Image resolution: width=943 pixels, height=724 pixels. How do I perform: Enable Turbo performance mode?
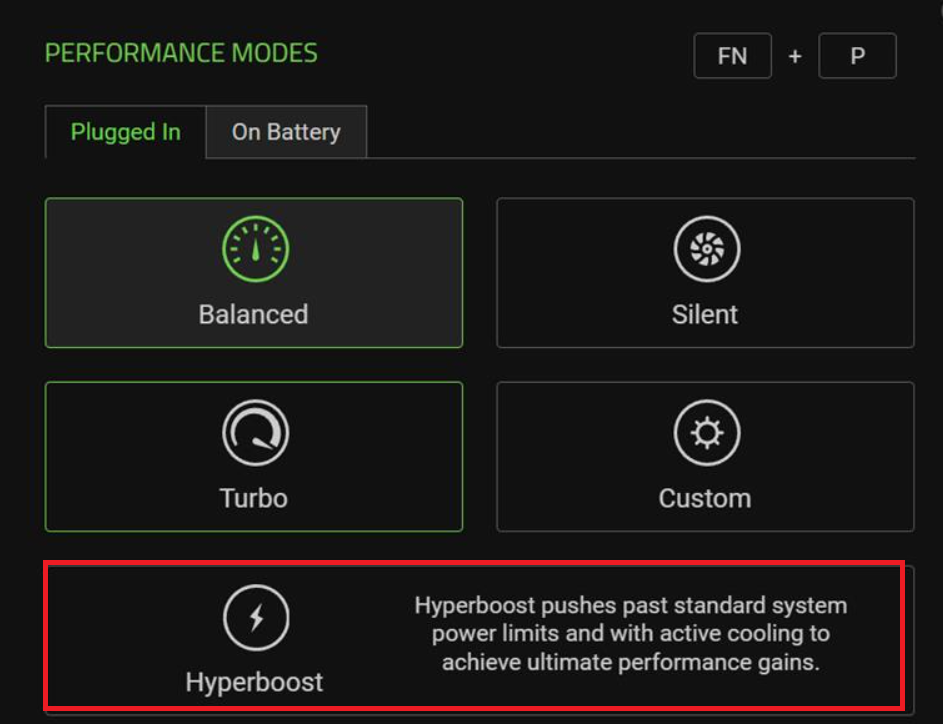[x=254, y=455]
